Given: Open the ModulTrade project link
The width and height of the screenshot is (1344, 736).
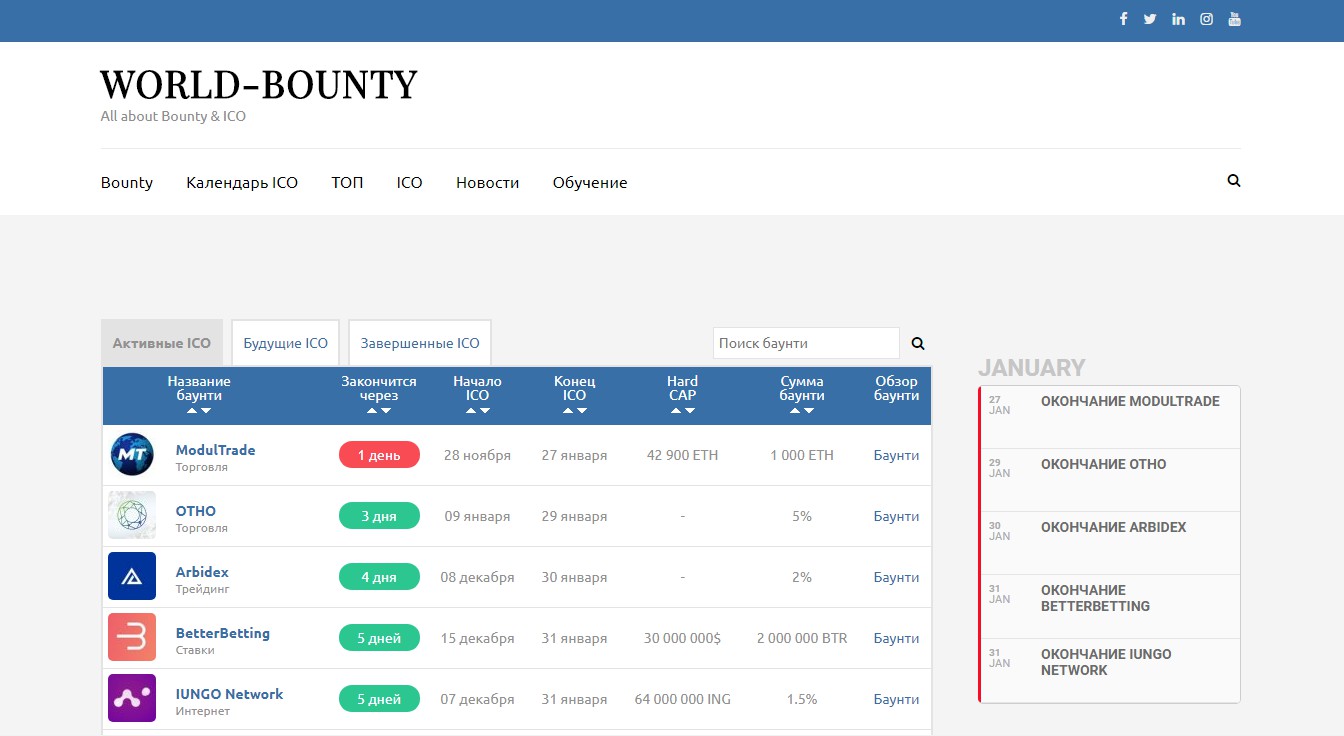Looking at the screenshot, I should 216,450.
